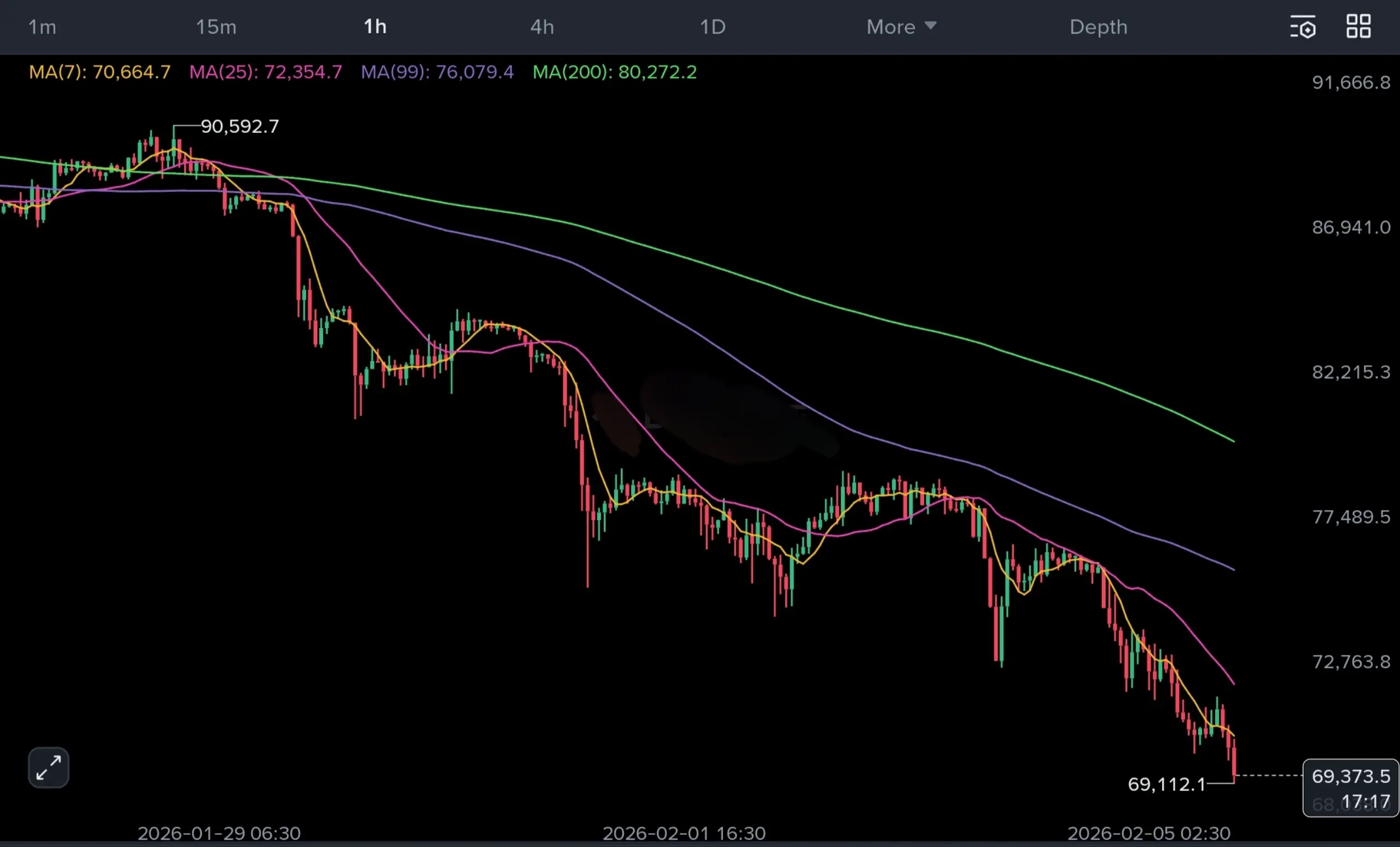The height and width of the screenshot is (847, 1400).
Task: Click the MA(7) indicator label
Action: tap(100, 72)
